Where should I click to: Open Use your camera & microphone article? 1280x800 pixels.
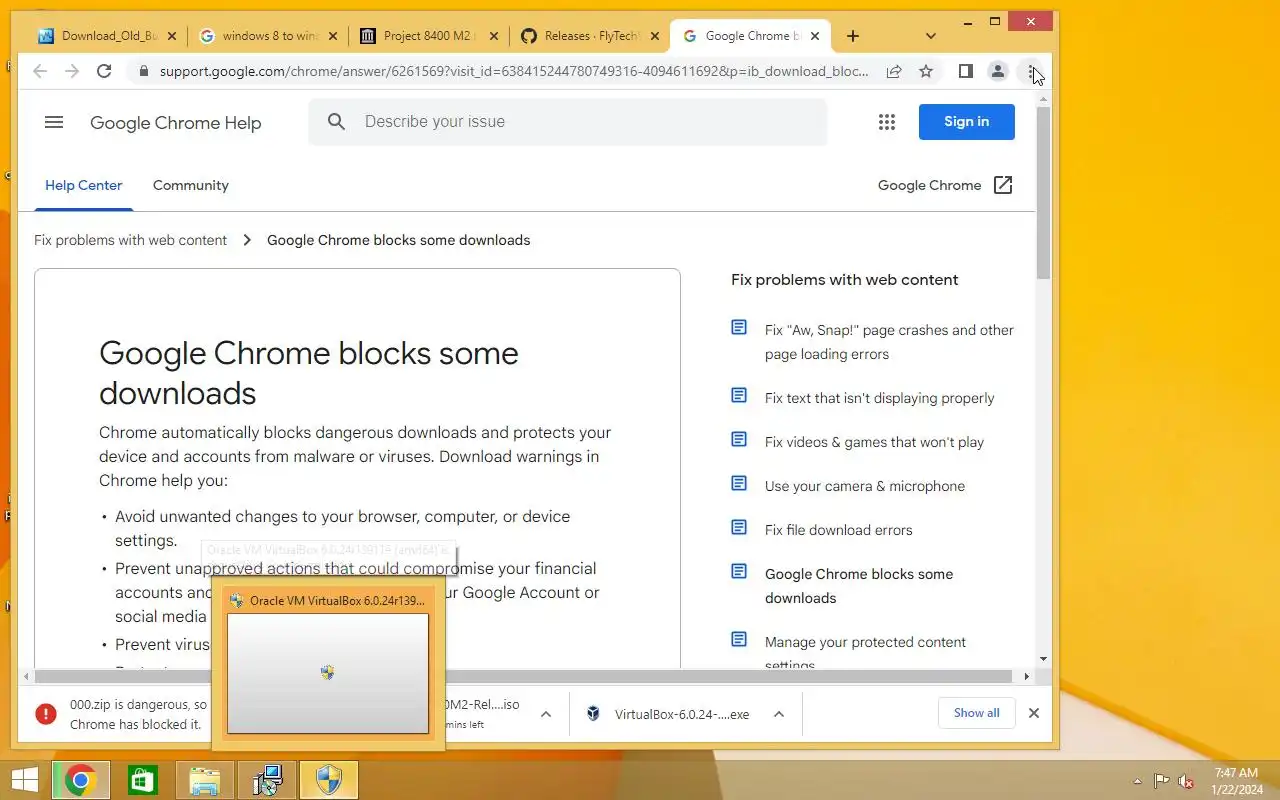tap(865, 486)
